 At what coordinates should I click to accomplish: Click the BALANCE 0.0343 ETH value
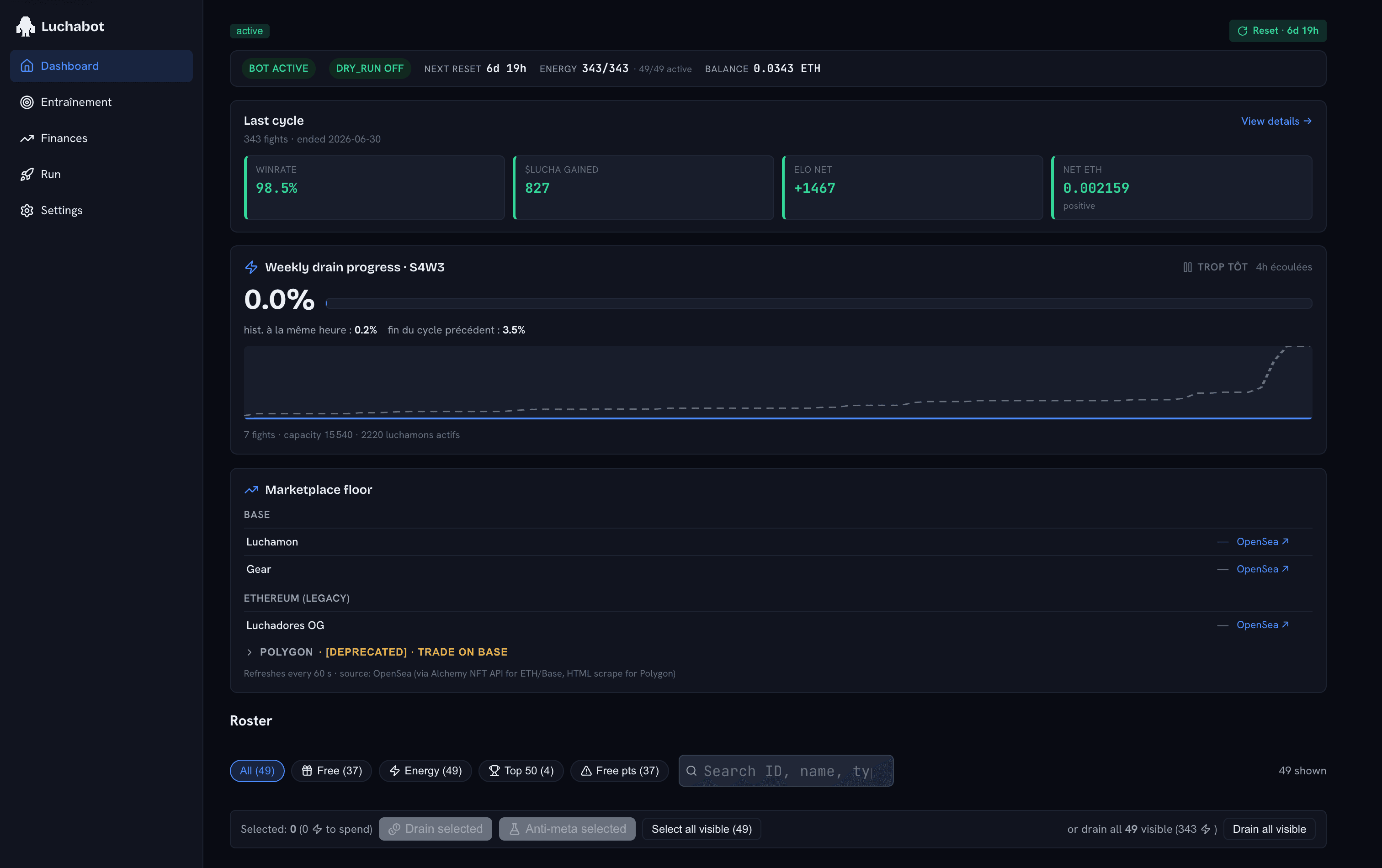point(787,68)
